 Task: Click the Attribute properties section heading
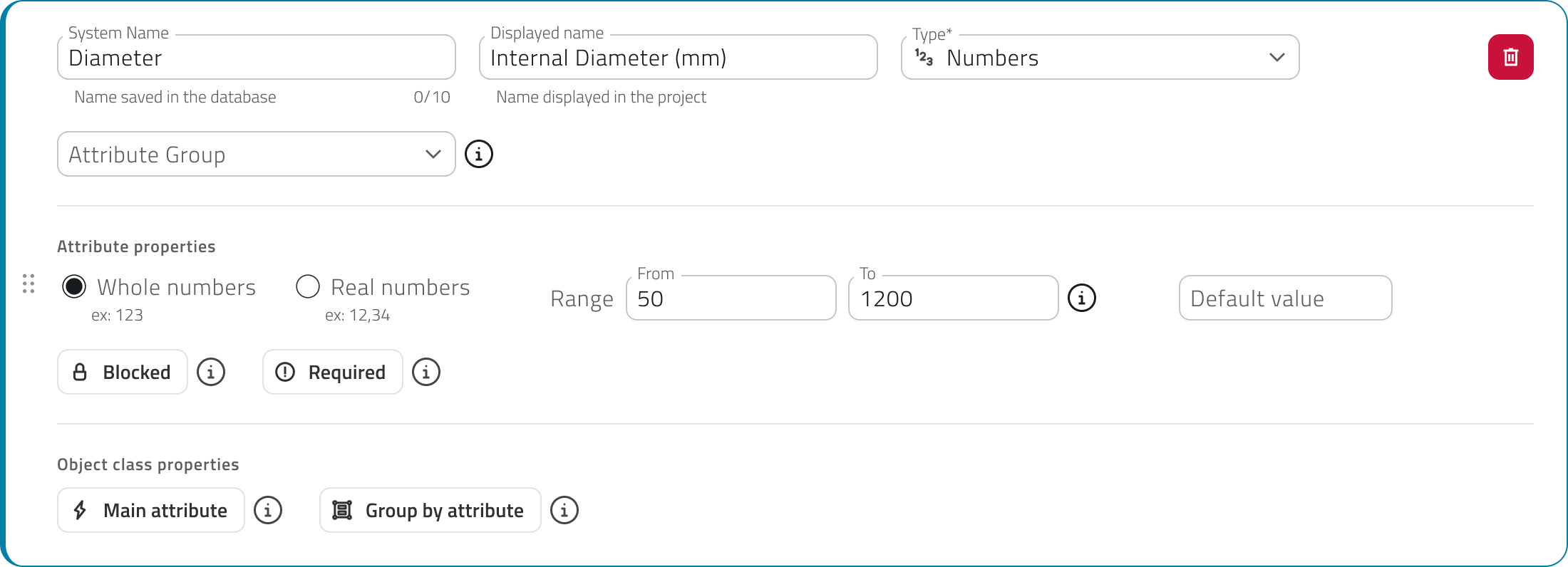(x=136, y=246)
